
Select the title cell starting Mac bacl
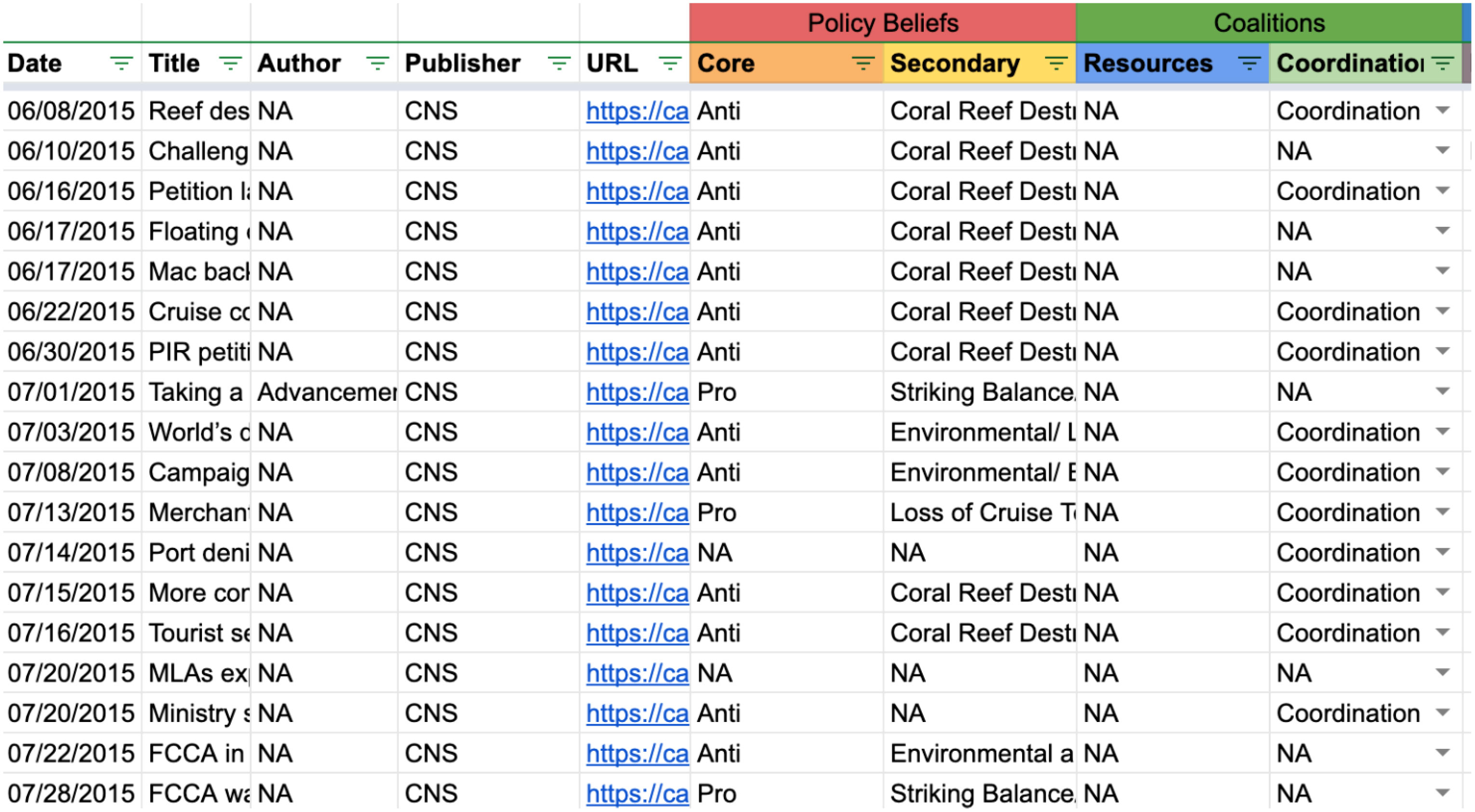coord(196,271)
